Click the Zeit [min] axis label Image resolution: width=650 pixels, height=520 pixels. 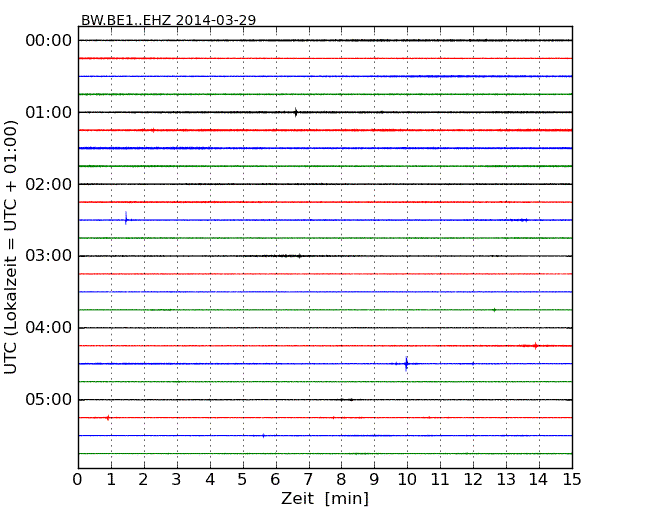click(x=325, y=498)
